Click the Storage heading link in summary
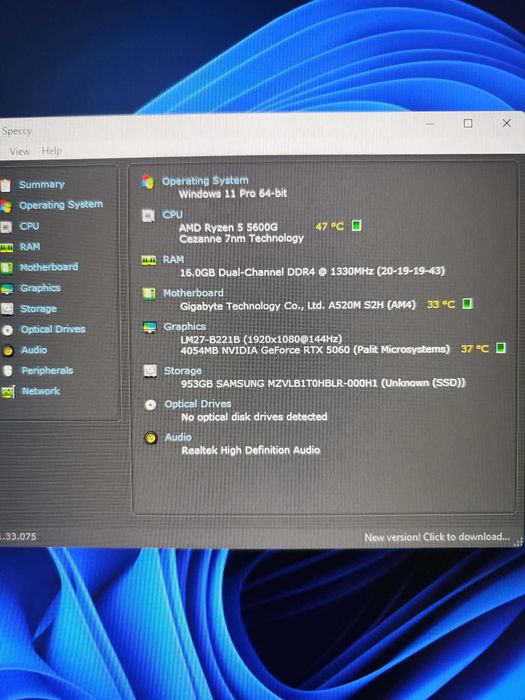The image size is (525, 700). (183, 371)
